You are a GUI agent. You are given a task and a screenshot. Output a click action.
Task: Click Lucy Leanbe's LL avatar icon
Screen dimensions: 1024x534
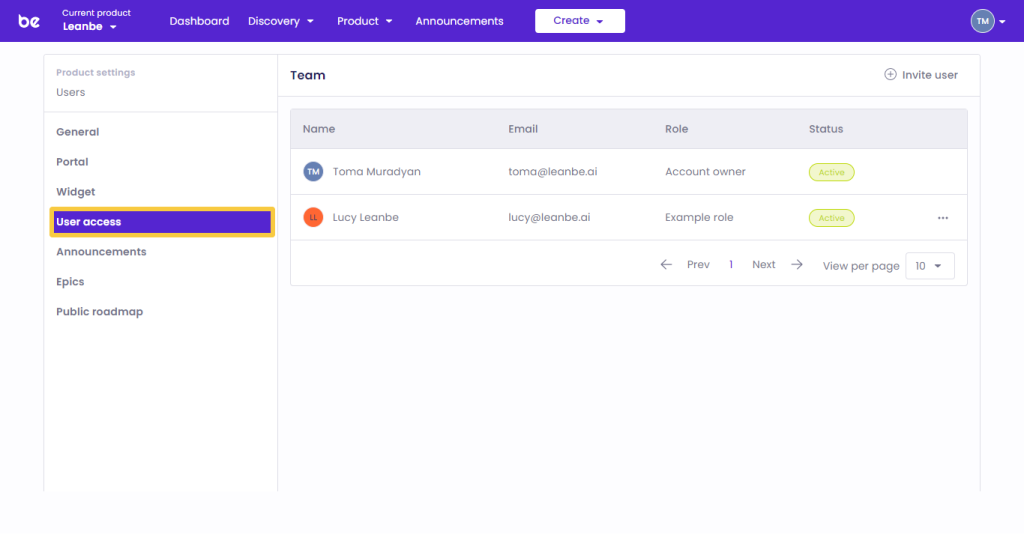pyautogui.click(x=313, y=218)
